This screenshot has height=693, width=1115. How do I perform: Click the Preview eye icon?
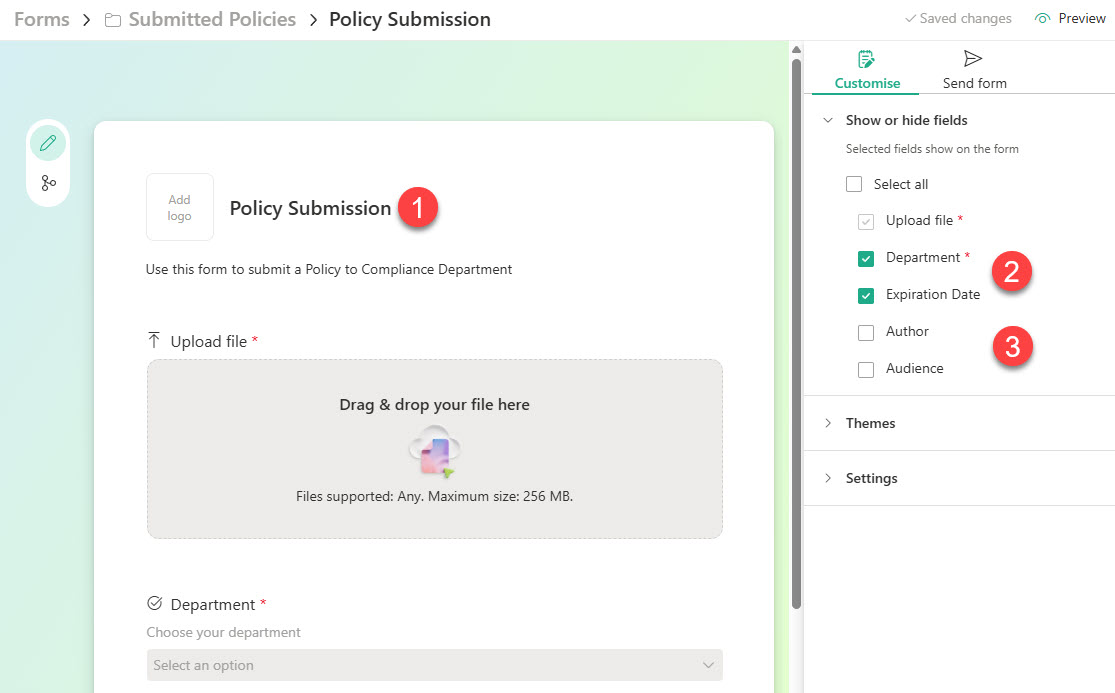(x=1041, y=18)
